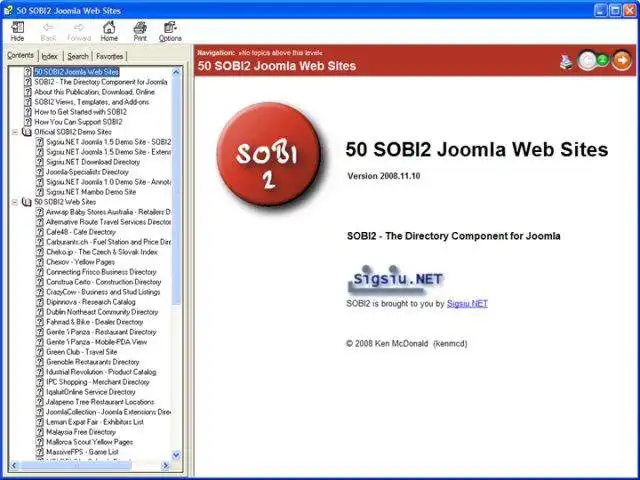Select '50 SOBI2 Joomla Web Sites' tree topic
Screen dimensions: 640x480
point(76,72)
